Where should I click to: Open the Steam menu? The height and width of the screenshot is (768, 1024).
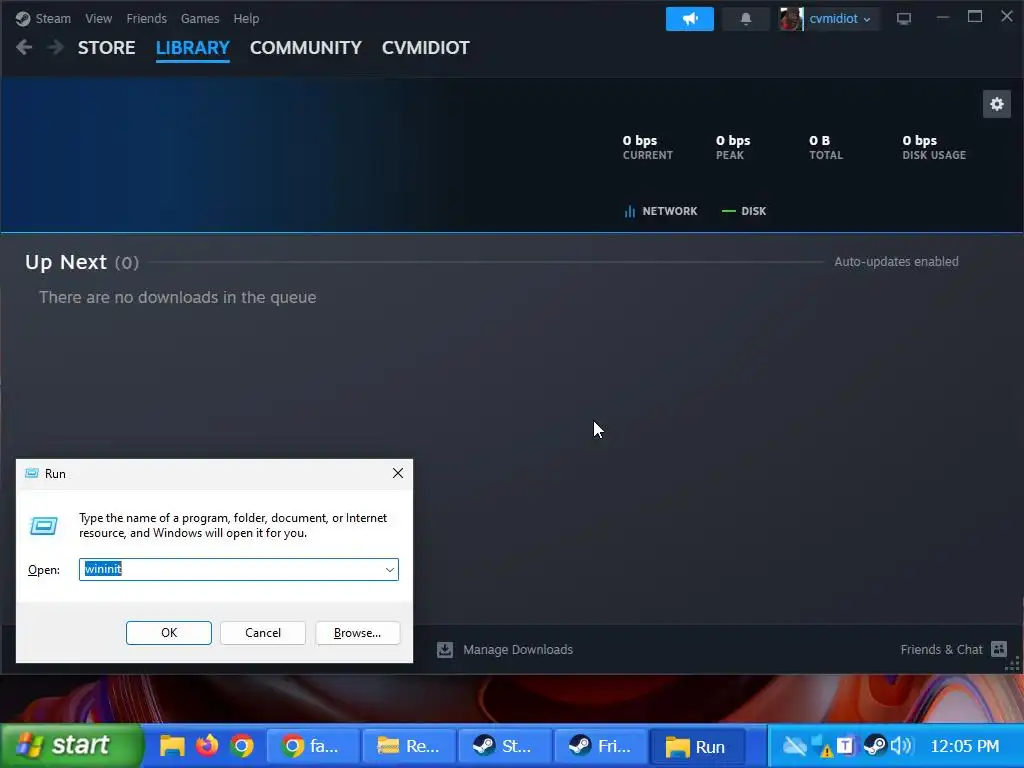coord(53,18)
